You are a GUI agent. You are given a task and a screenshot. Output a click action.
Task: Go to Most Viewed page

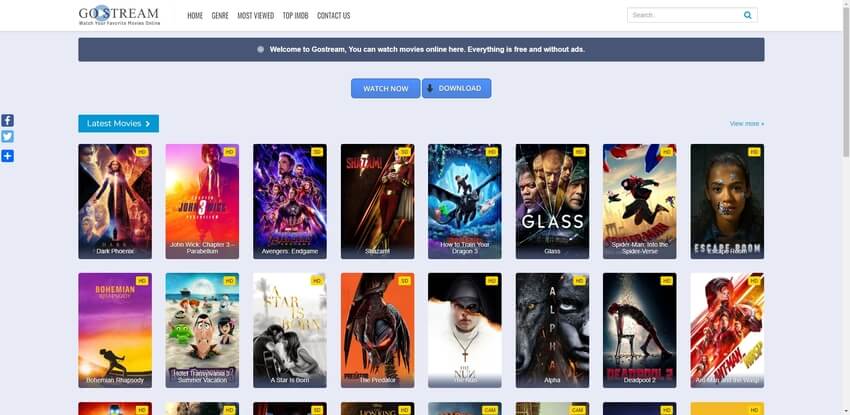click(x=255, y=16)
